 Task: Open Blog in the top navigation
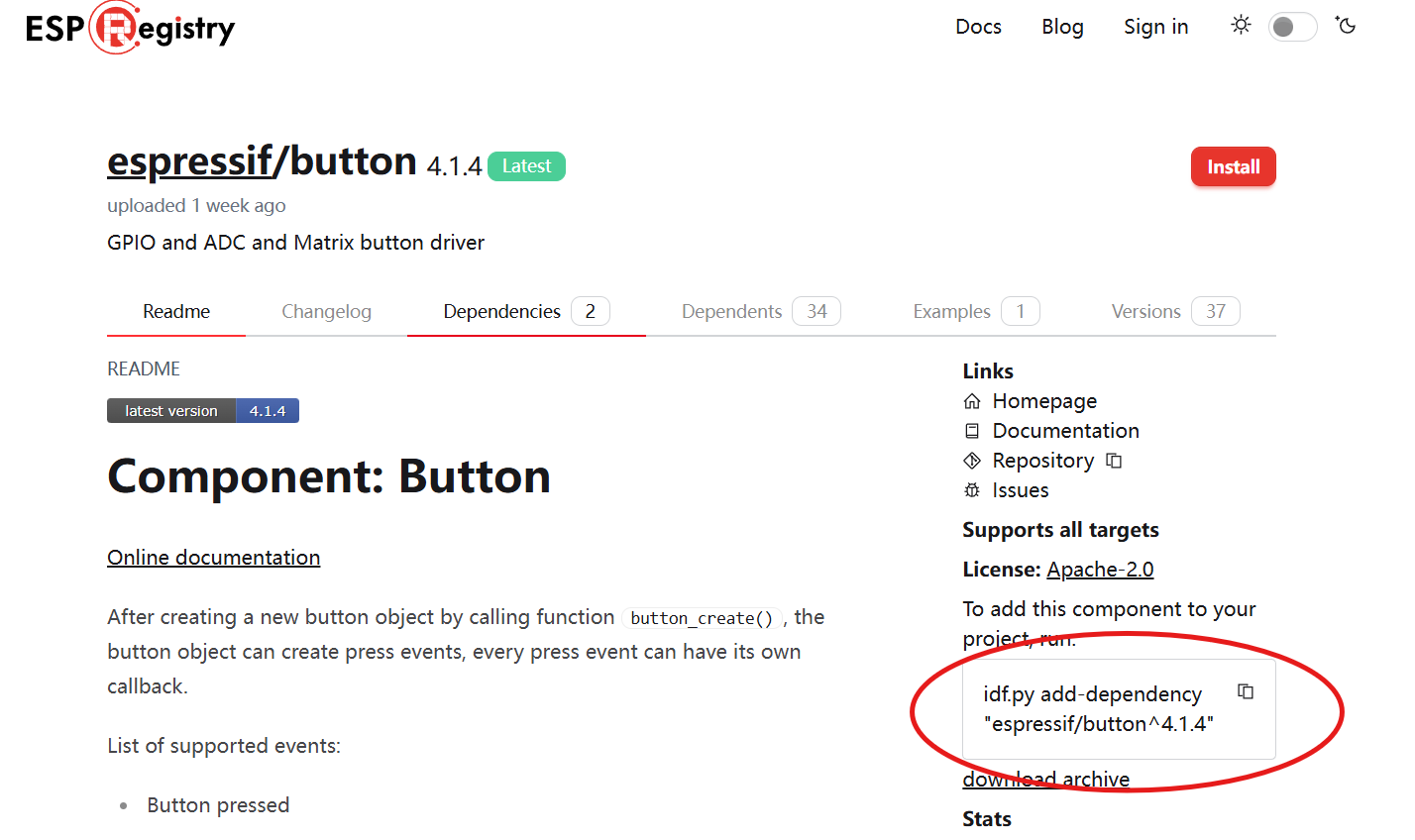point(1062,27)
